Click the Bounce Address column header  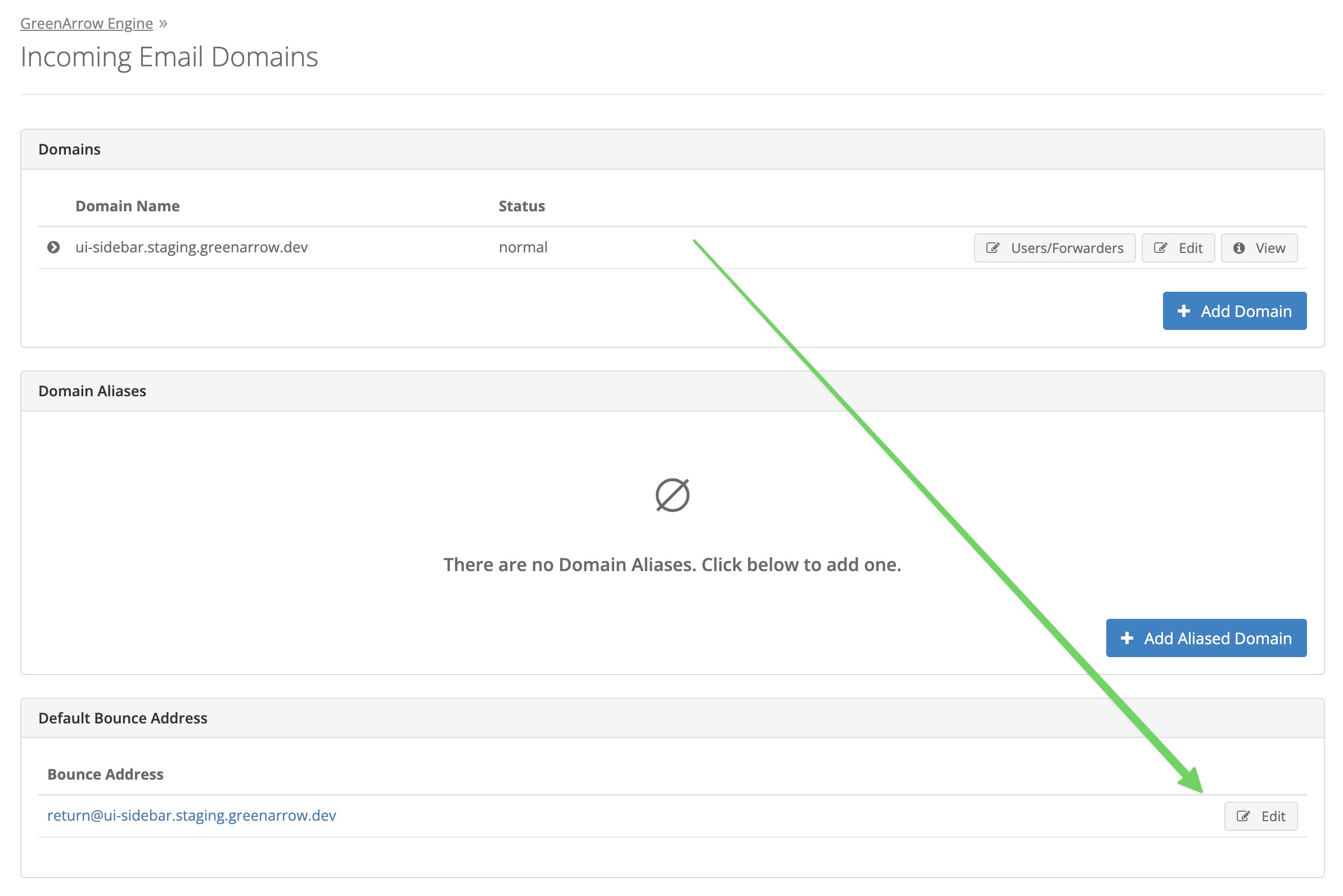(105, 773)
